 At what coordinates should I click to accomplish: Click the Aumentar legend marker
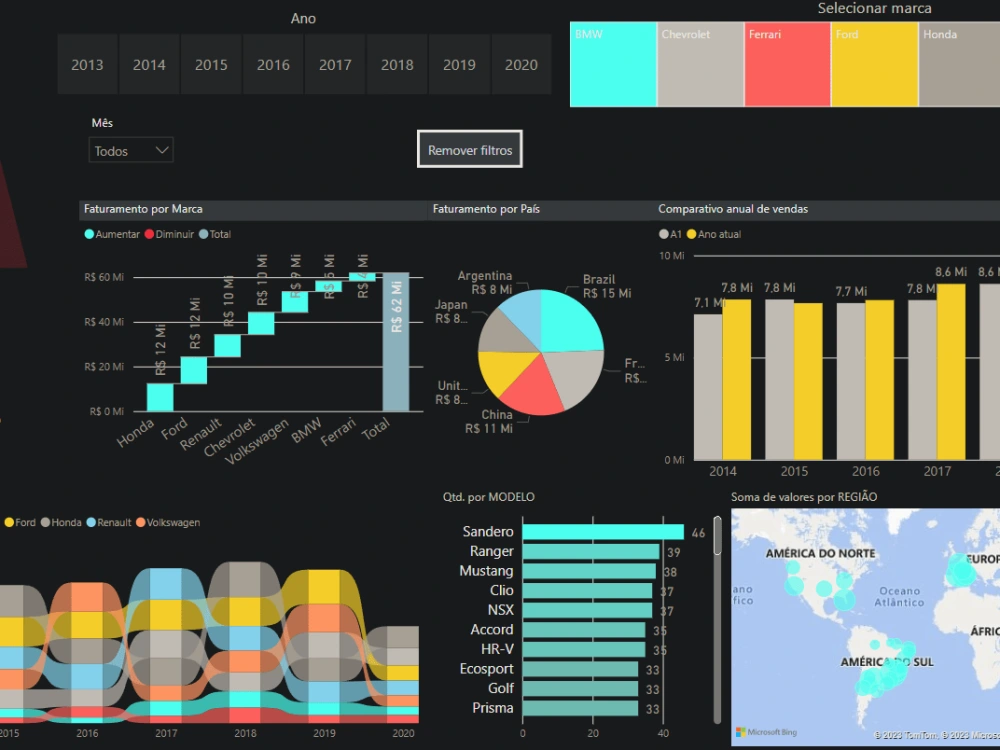[89, 234]
